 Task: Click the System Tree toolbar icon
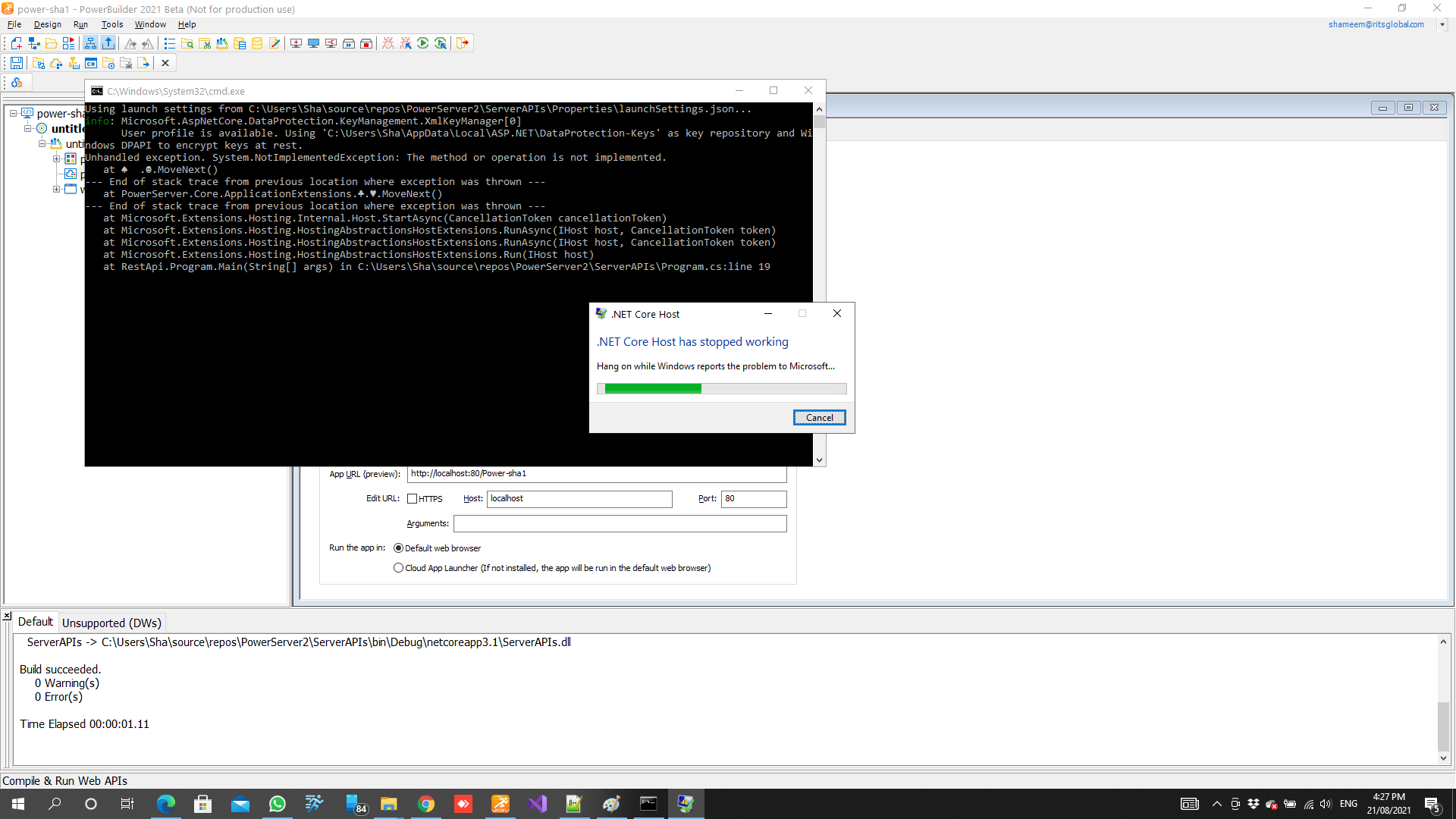click(90, 43)
